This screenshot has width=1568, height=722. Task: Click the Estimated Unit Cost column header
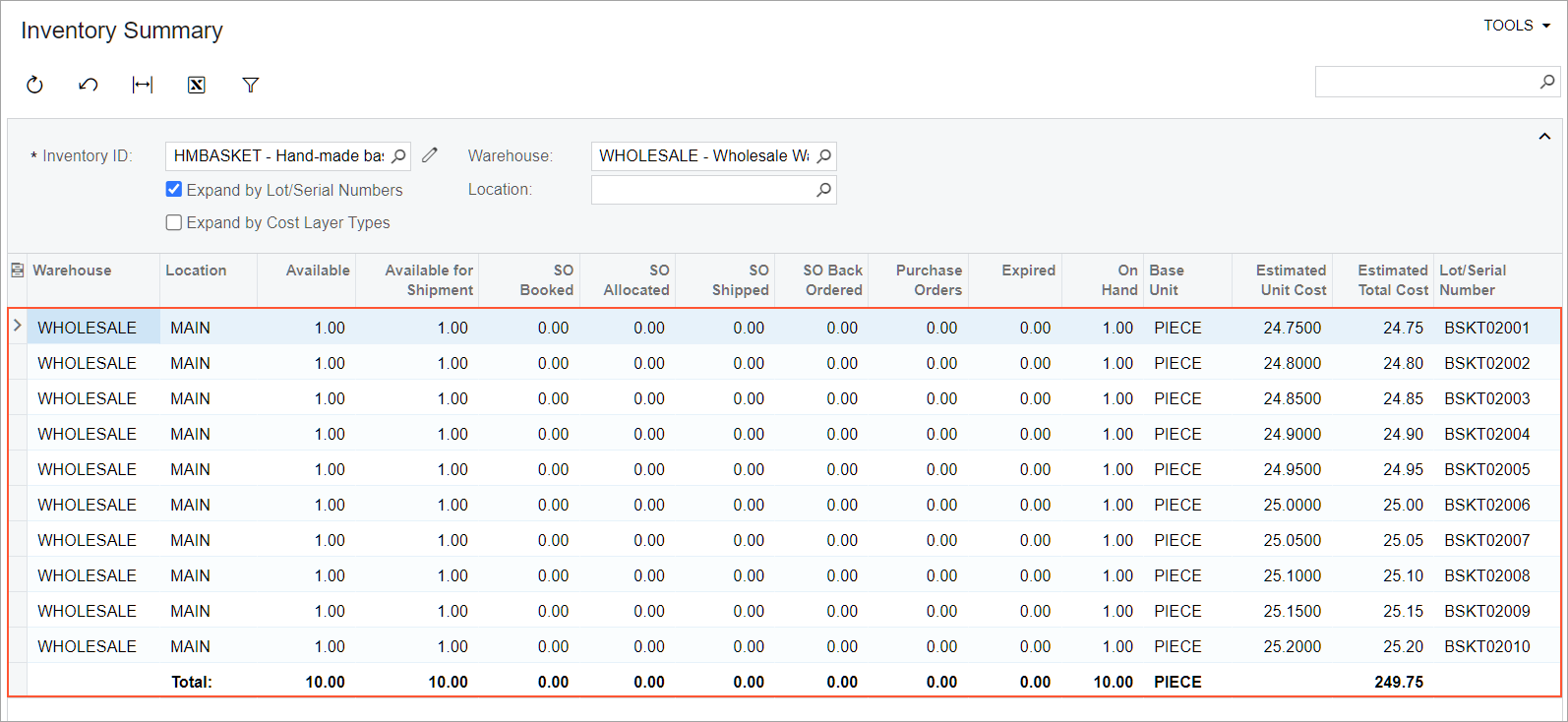[1291, 279]
